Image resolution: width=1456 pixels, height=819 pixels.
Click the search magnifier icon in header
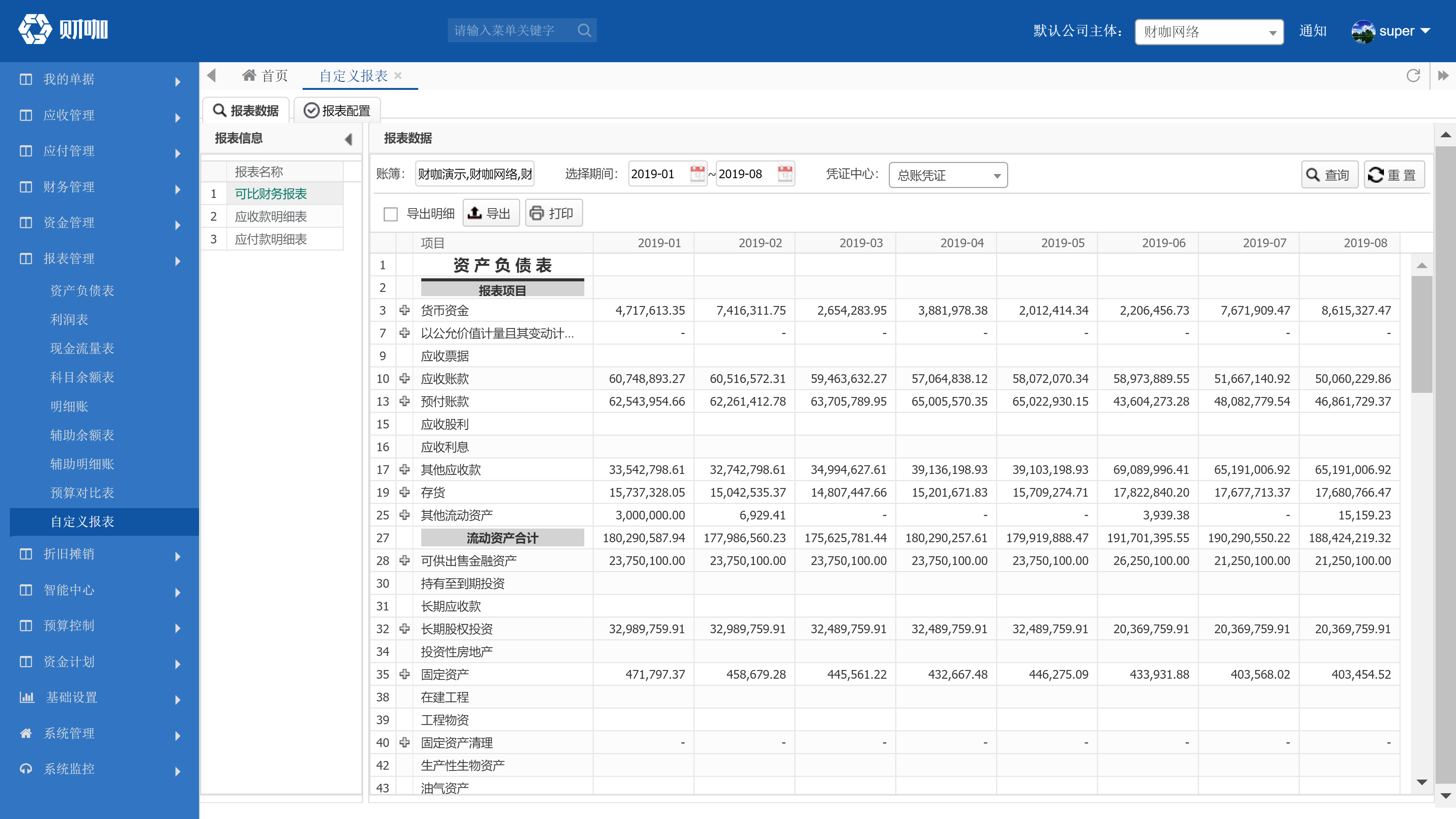click(584, 30)
